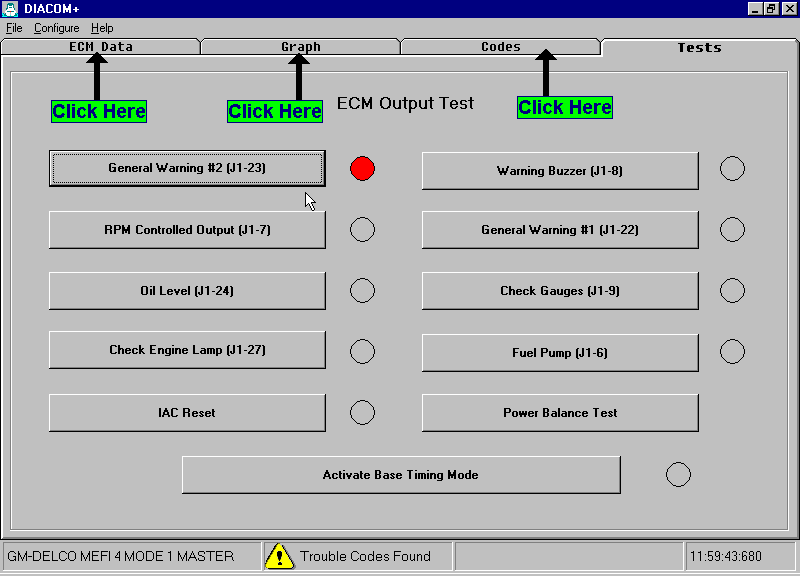Click red indicator beside General Warning #2
This screenshot has width=800, height=576.
(362, 168)
